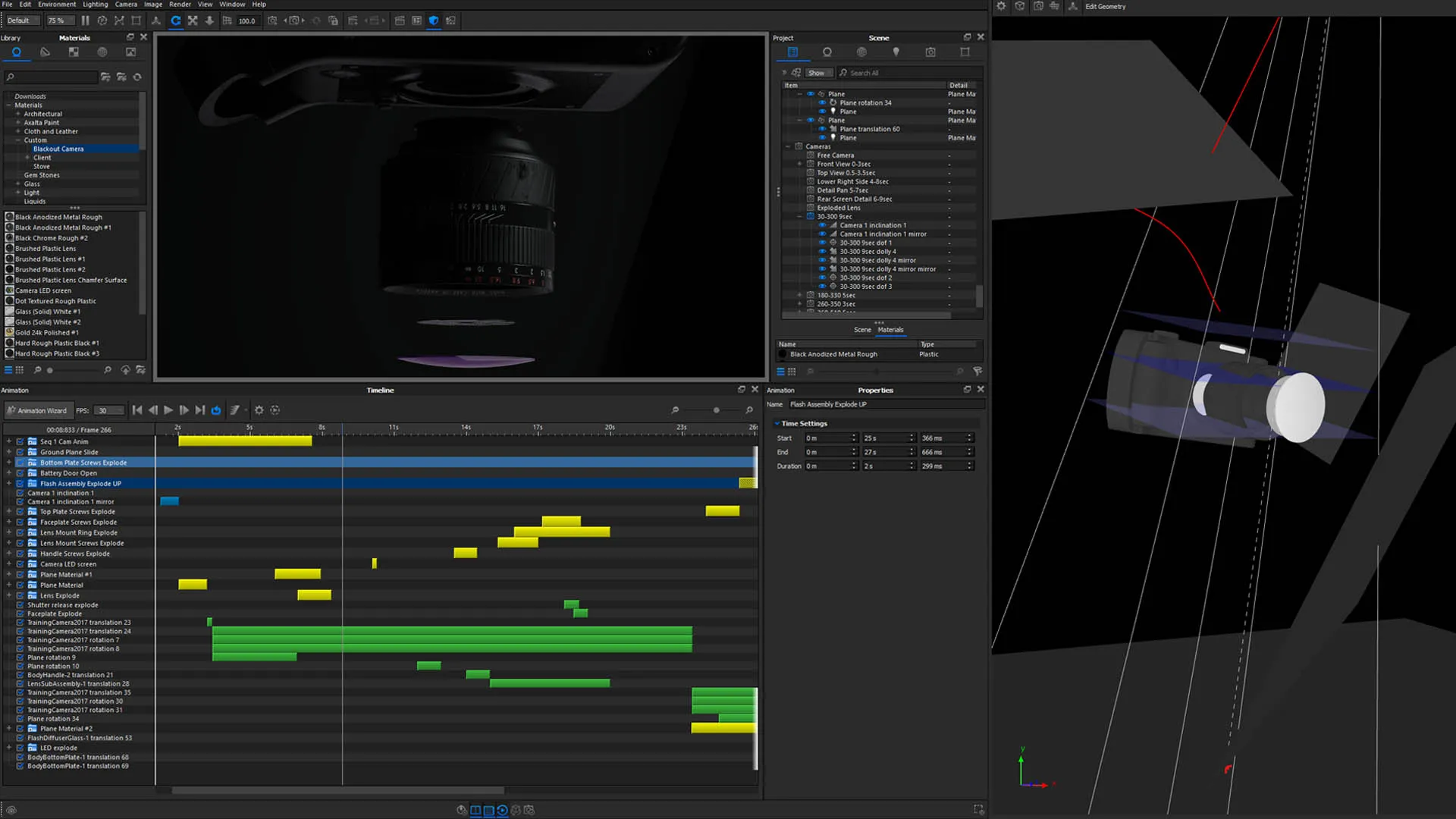This screenshot has height=819, width=1456.
Task: Switch to the Materials sub-tab
Action: click(890, 330)
